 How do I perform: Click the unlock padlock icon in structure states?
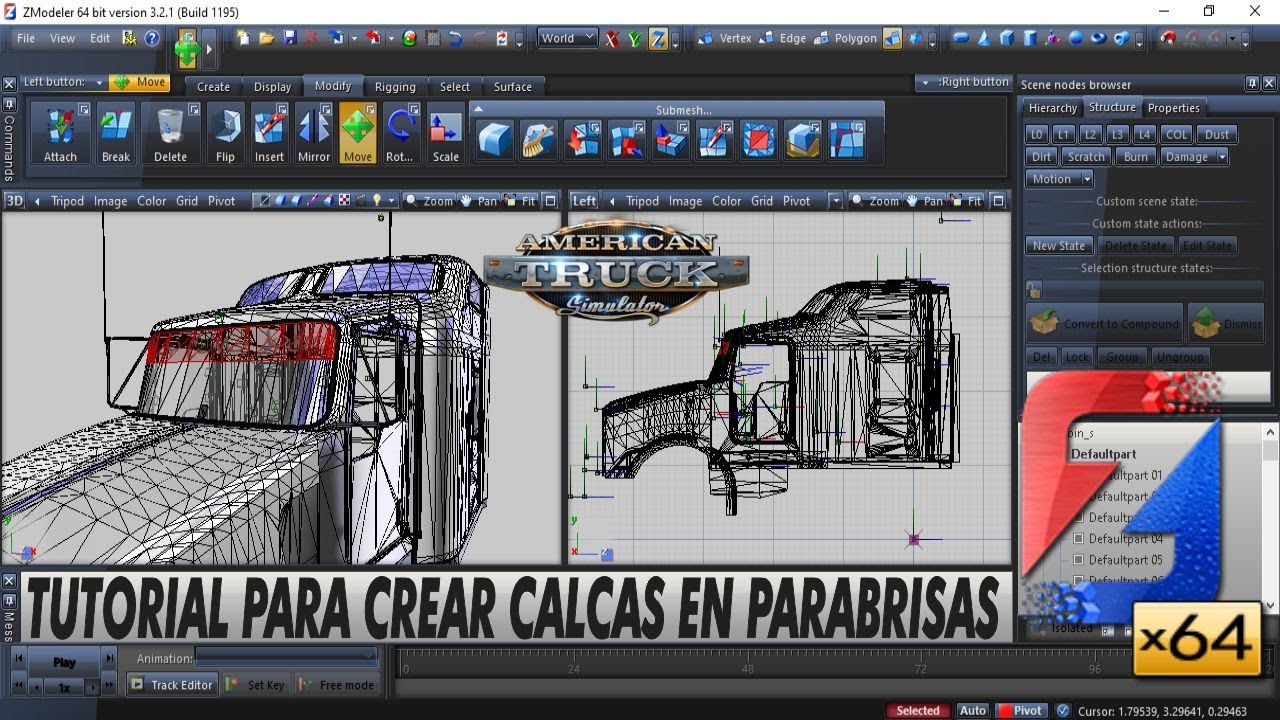(1035, 290)
